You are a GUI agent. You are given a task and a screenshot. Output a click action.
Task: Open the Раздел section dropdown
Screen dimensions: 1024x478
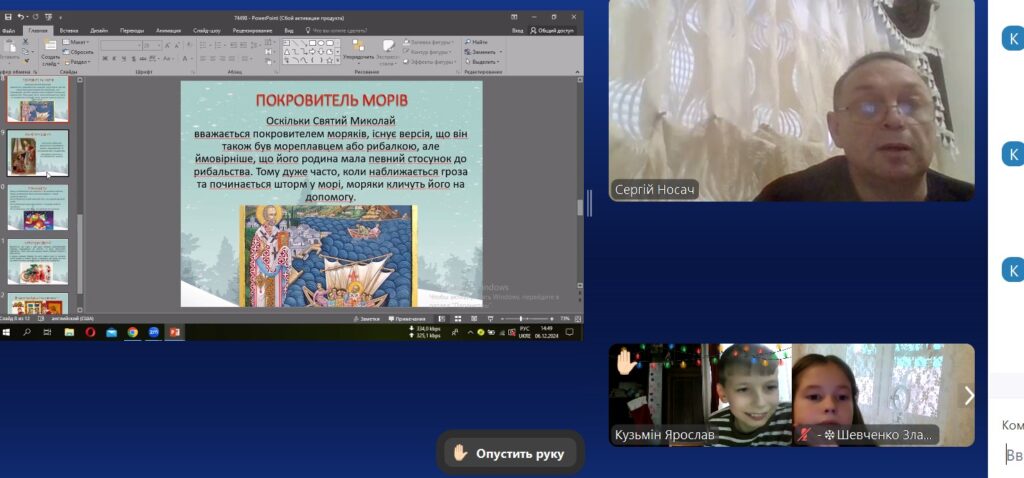click(77, 62)
